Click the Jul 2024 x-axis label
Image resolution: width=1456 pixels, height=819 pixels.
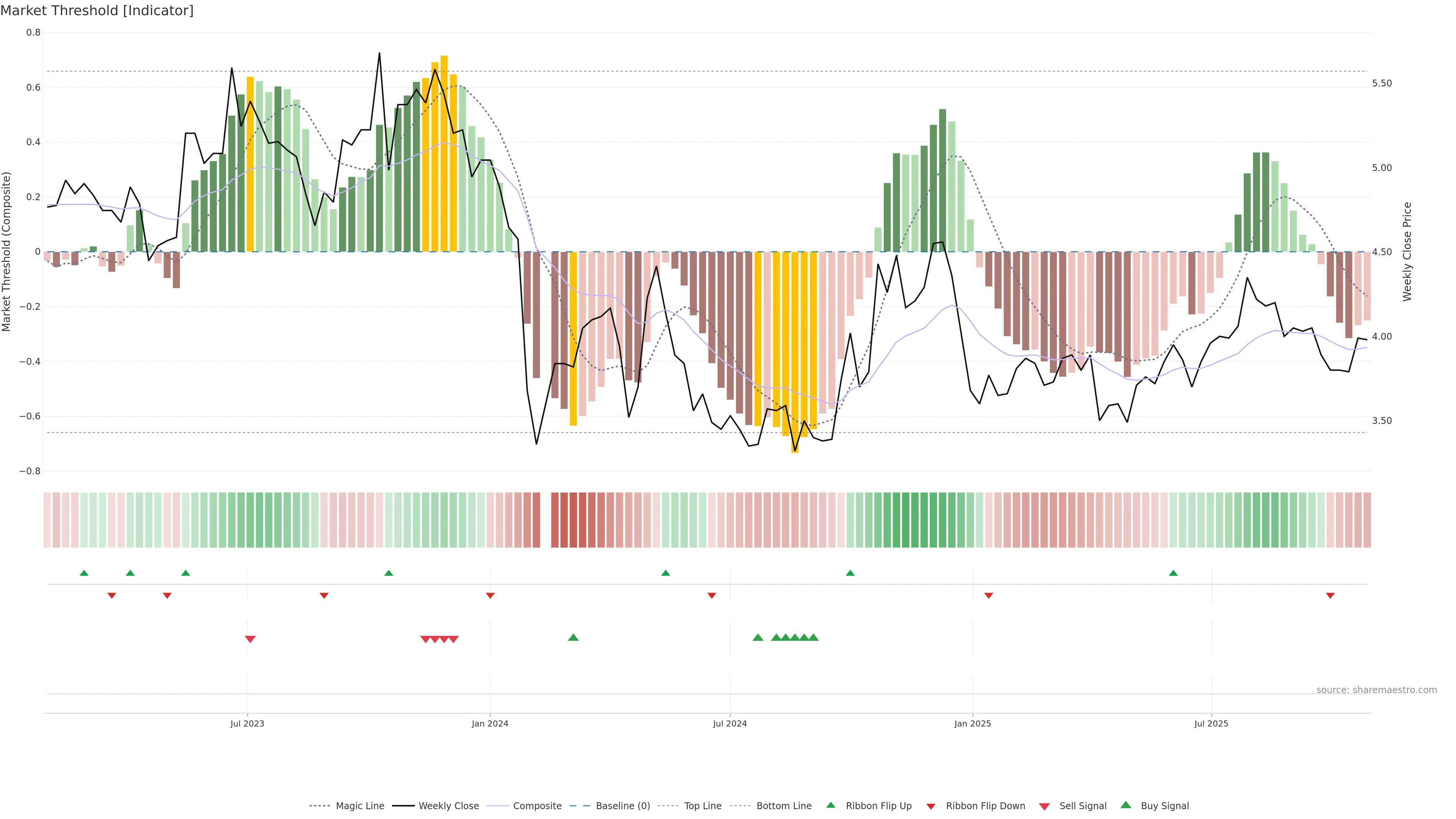pos(730,723)
